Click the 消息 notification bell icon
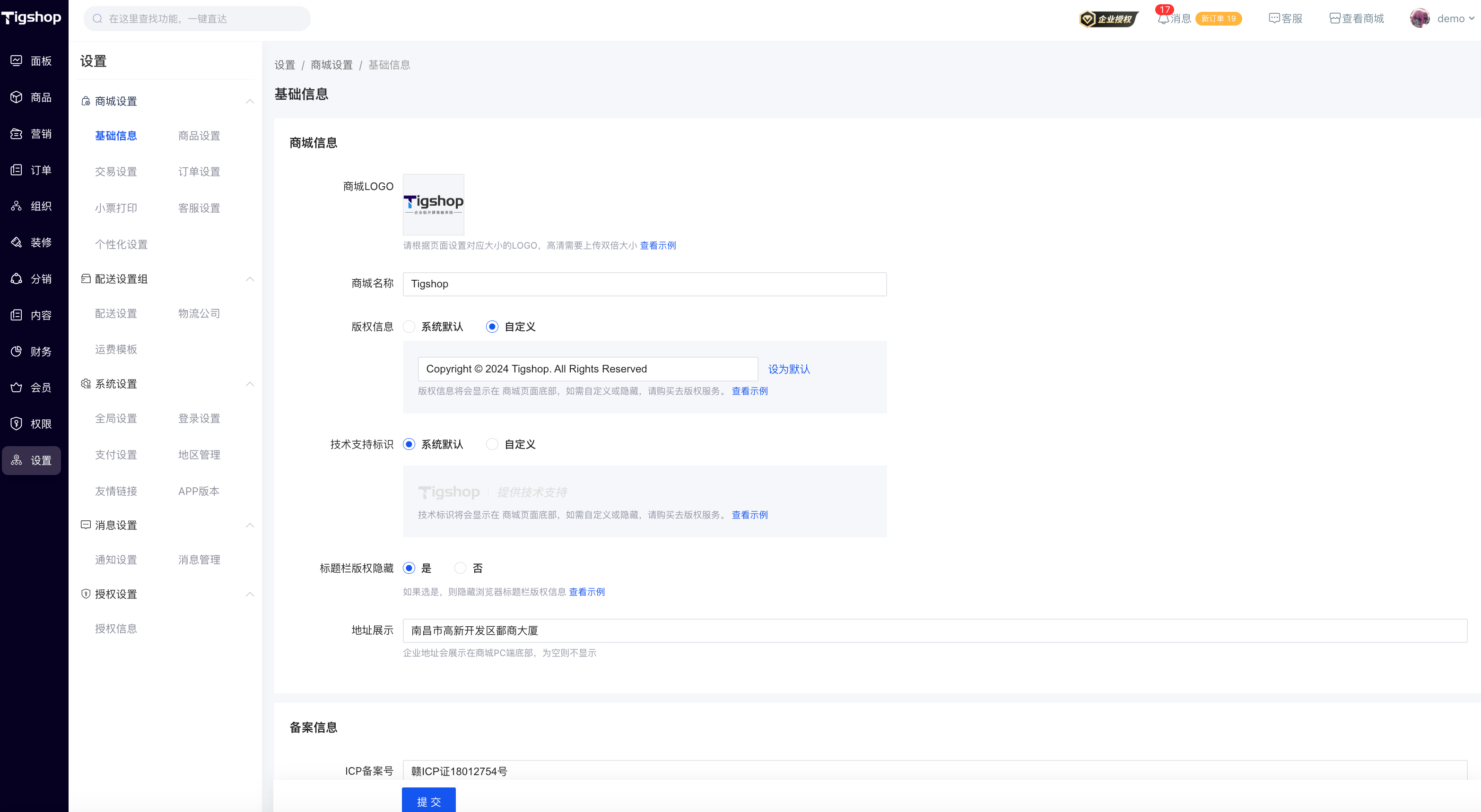The height and width of the screenshot is (812, 1481). (x=1163, y=19)
